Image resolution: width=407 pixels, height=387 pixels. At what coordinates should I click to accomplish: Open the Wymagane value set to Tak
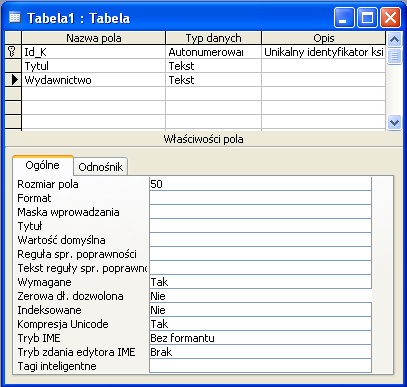tap(260, 282)
